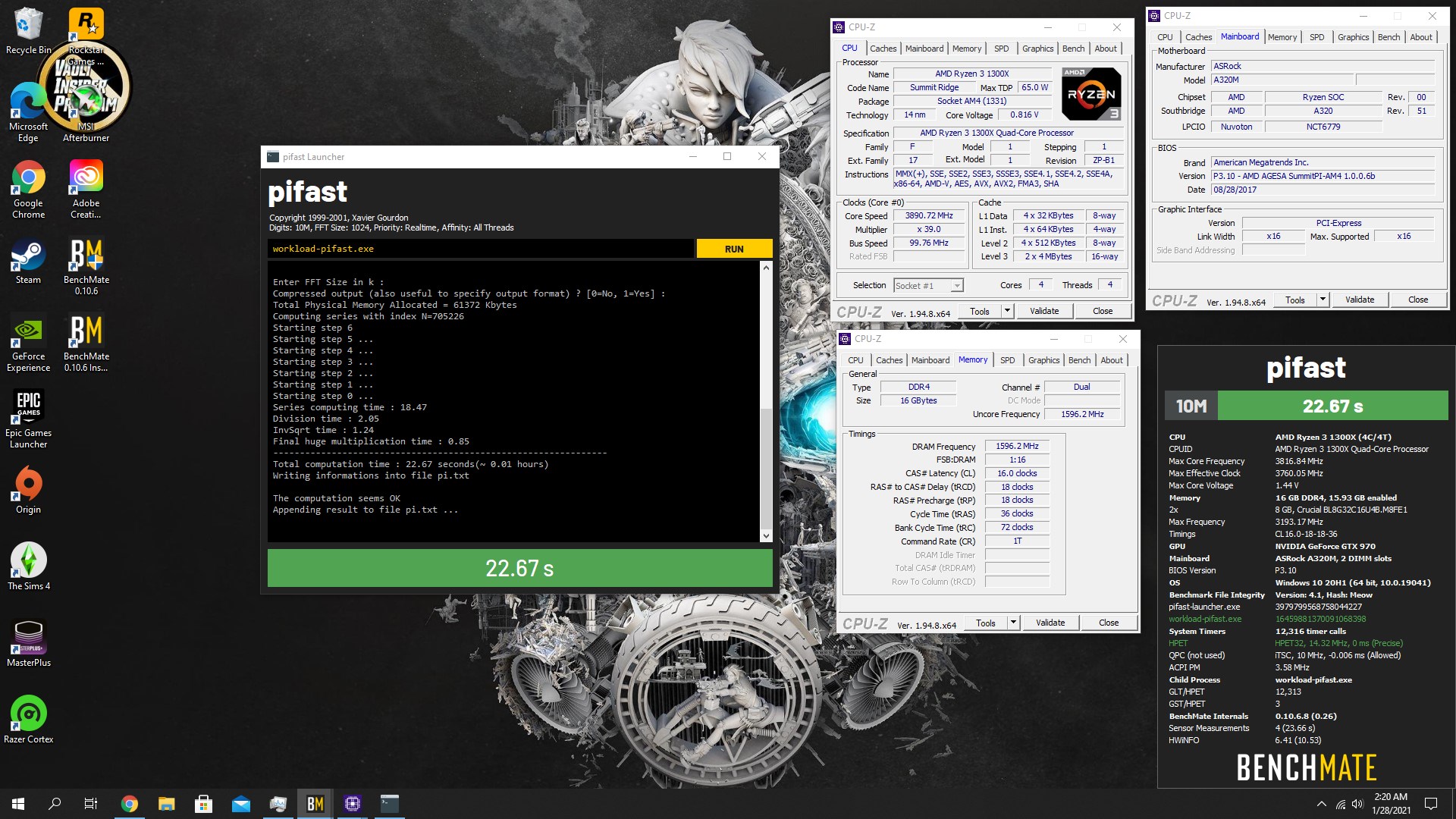Click the taskbar search icon
This screenshot has width=1456, height=819.
tap(55, 804)
